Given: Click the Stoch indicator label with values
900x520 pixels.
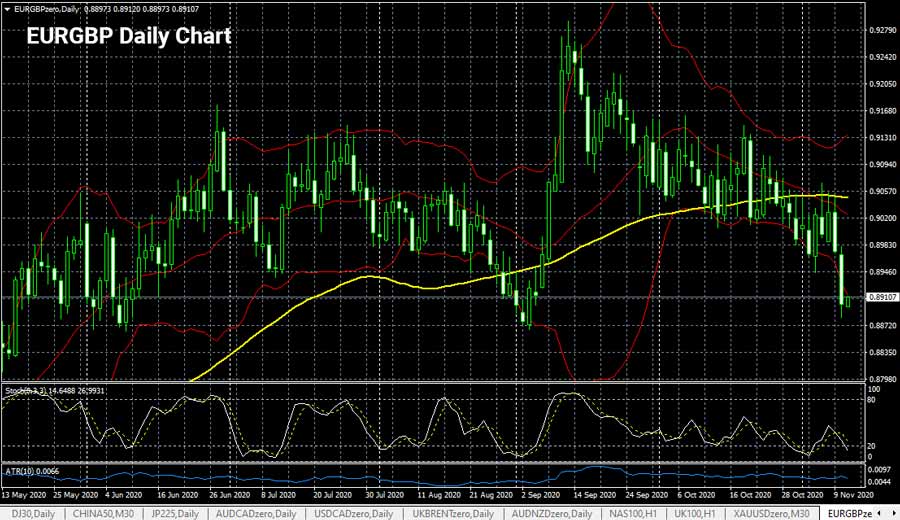Looking at the screenshot, I should tap(55, 391).
